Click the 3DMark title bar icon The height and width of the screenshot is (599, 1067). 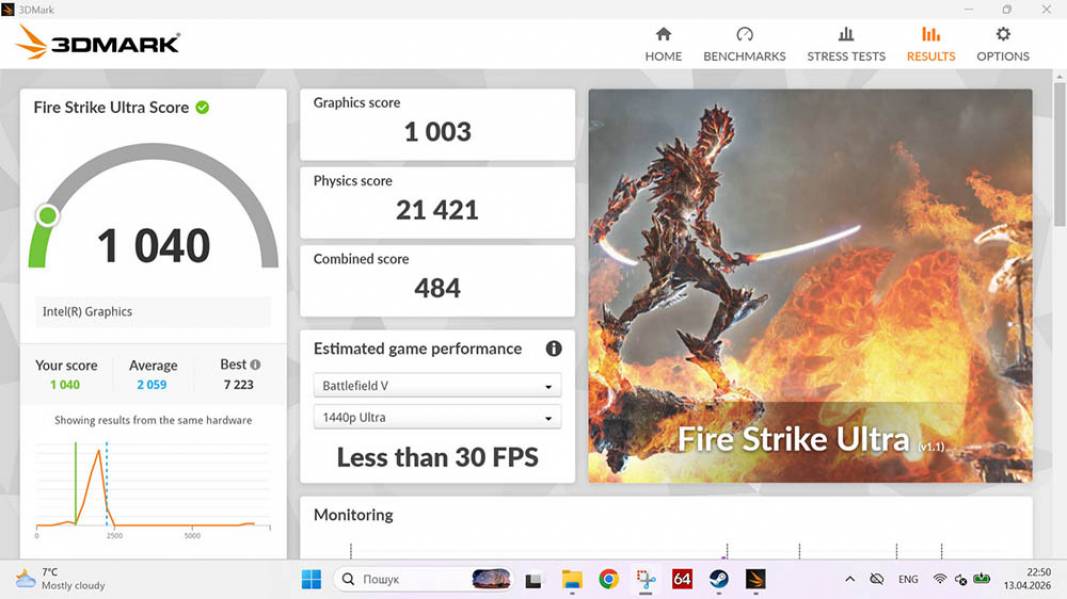(7, 10)
